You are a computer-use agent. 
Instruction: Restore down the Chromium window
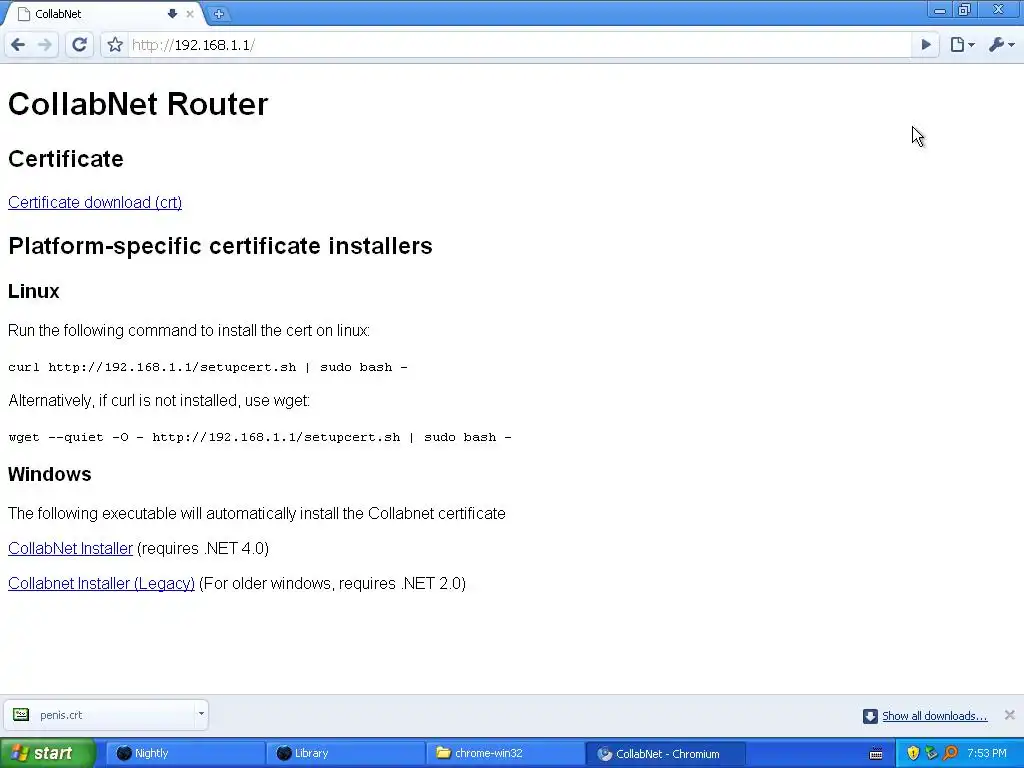pyautogui.click(x=965, y=10)
